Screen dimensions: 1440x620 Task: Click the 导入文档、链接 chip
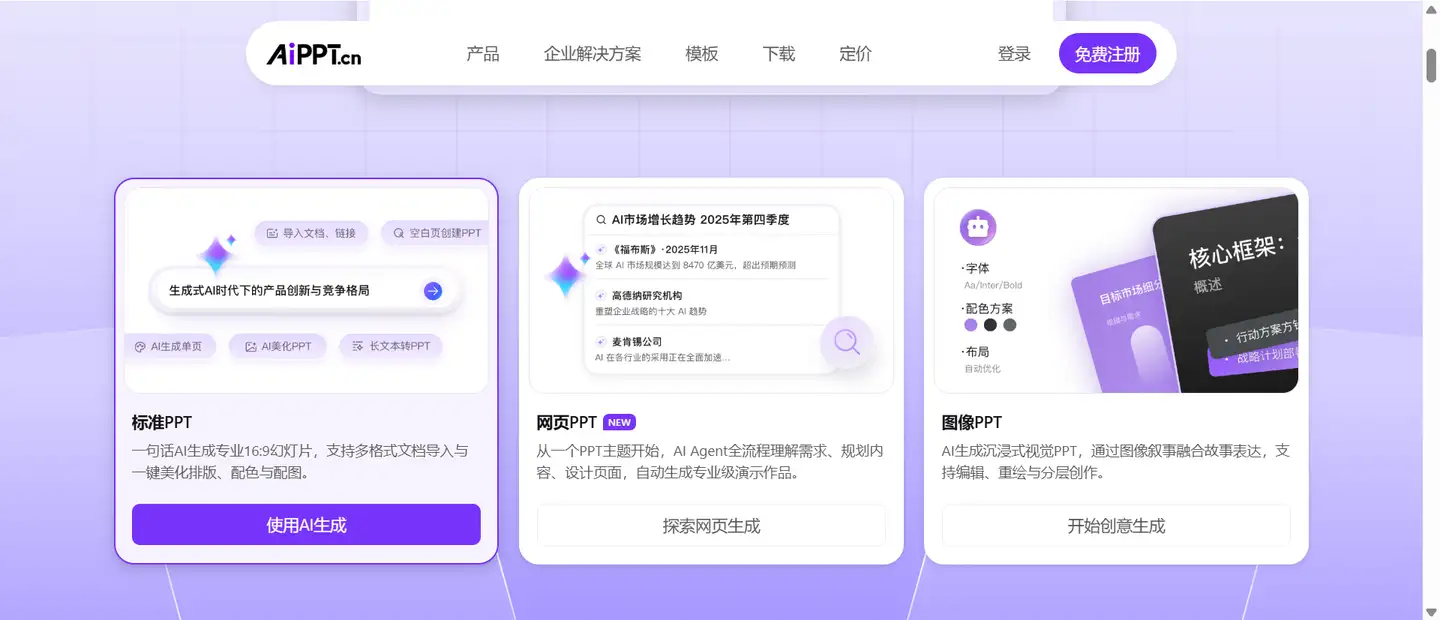(x=311, y=233)
